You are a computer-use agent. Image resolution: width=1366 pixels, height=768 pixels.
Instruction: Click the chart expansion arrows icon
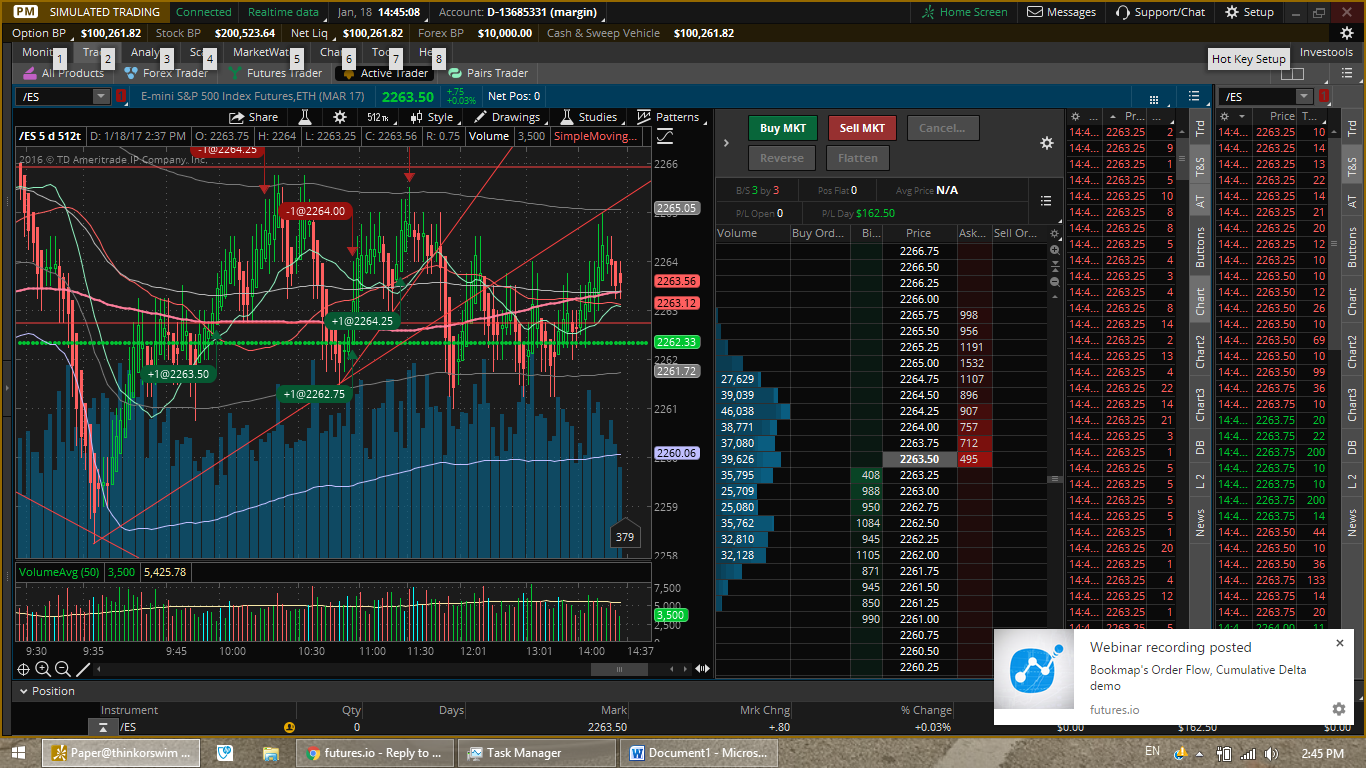(703, 669)
